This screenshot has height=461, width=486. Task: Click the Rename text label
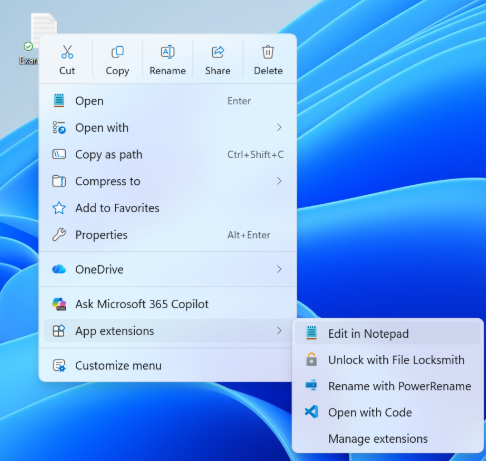(x=167, y=71)
